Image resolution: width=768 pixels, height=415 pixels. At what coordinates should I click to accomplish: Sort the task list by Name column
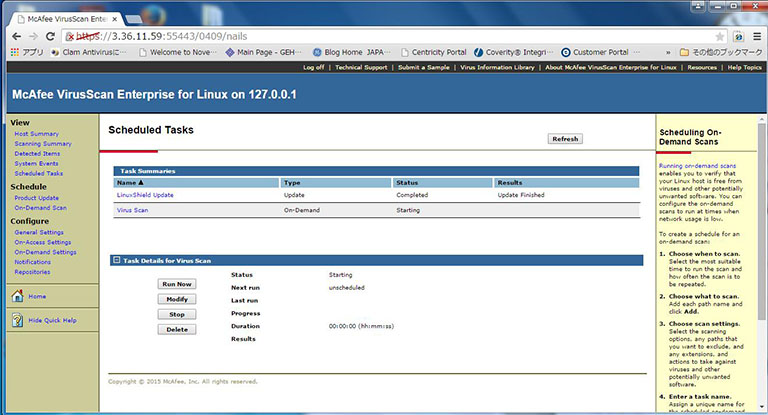point(130,183)
